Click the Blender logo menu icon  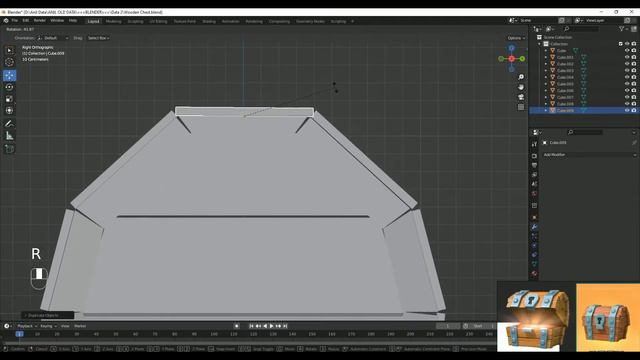[x=6, y=20]
